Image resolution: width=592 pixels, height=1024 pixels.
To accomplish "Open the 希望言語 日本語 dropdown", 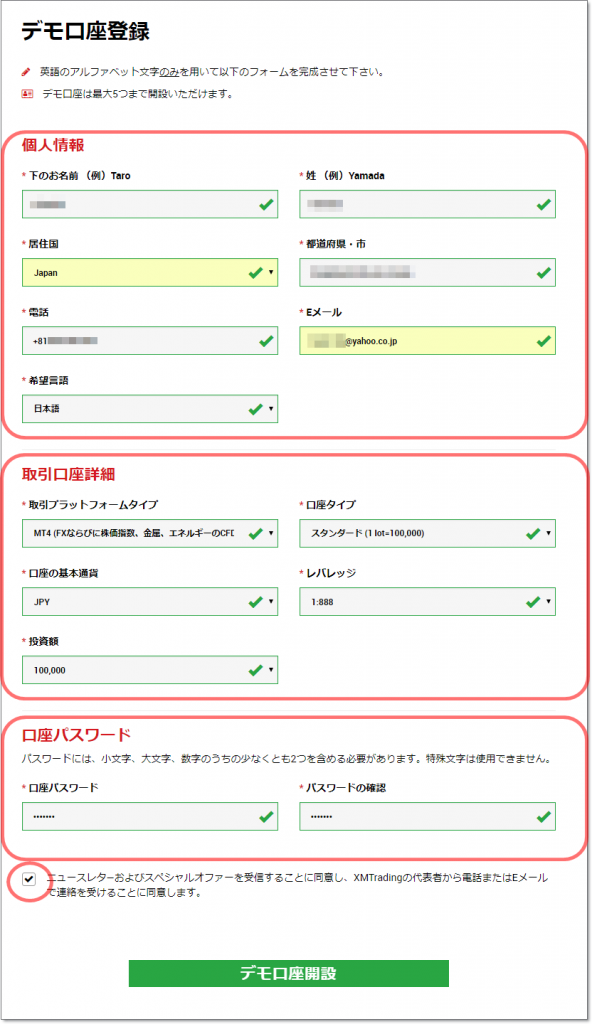I will (150, 409).
